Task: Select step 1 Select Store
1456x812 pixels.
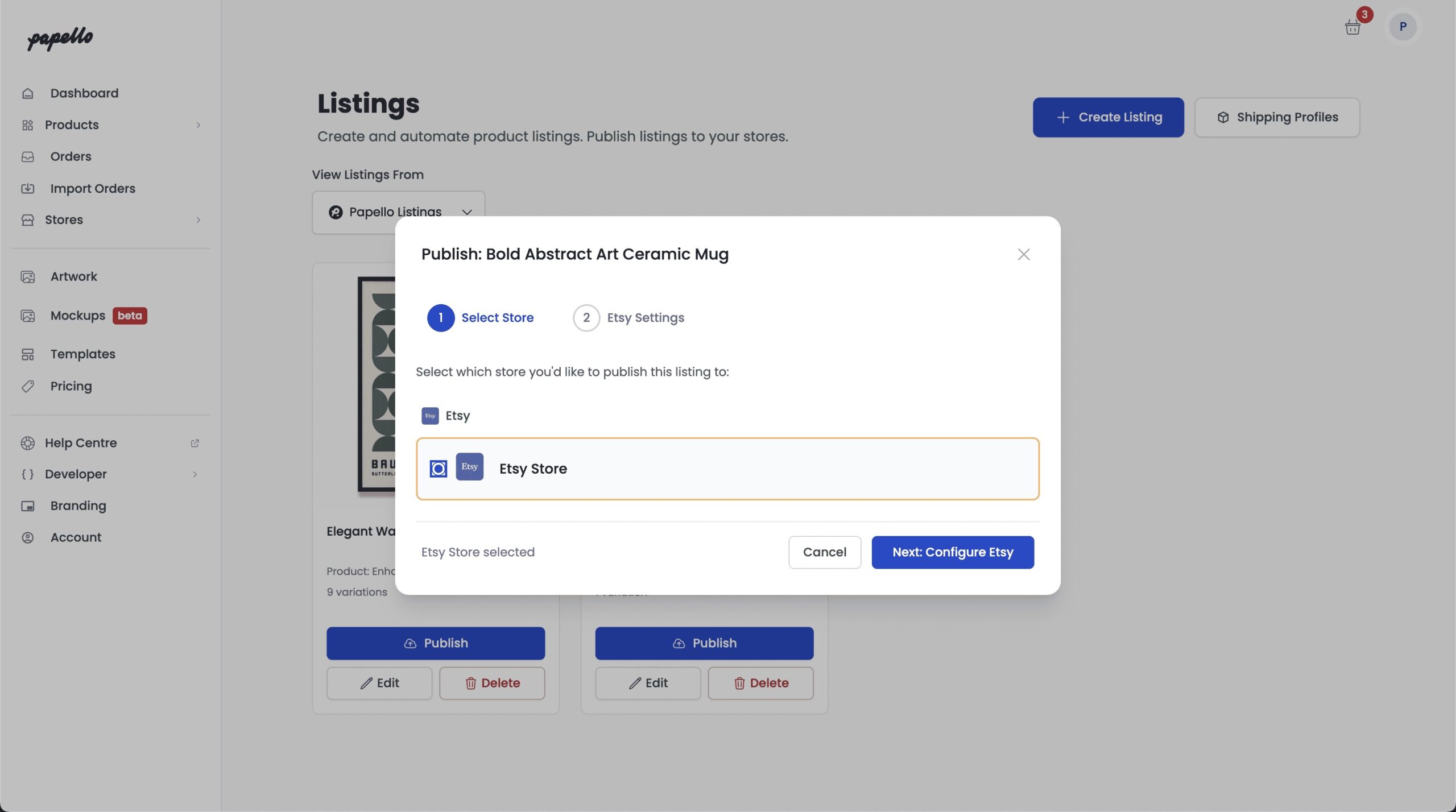Action: point(481,318)
